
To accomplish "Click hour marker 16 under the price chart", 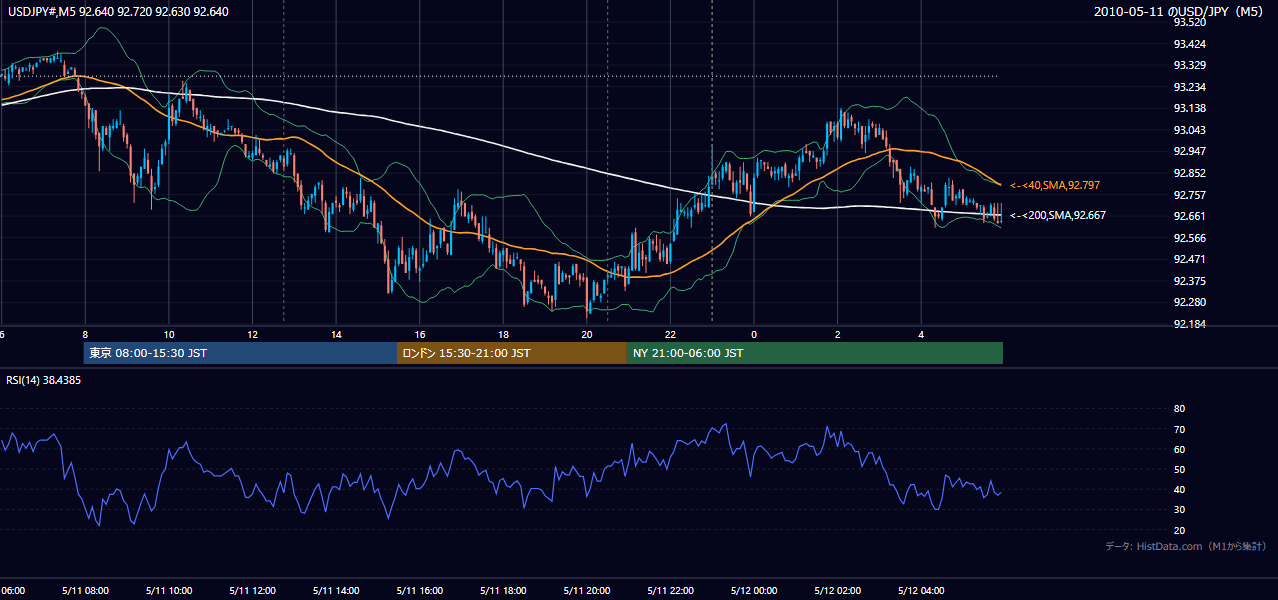I will click(x=420, y=334).
